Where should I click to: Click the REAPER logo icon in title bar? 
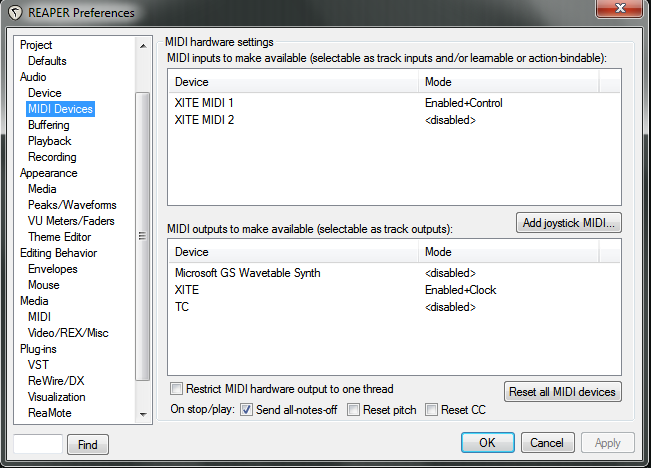(x=15, y=13)
